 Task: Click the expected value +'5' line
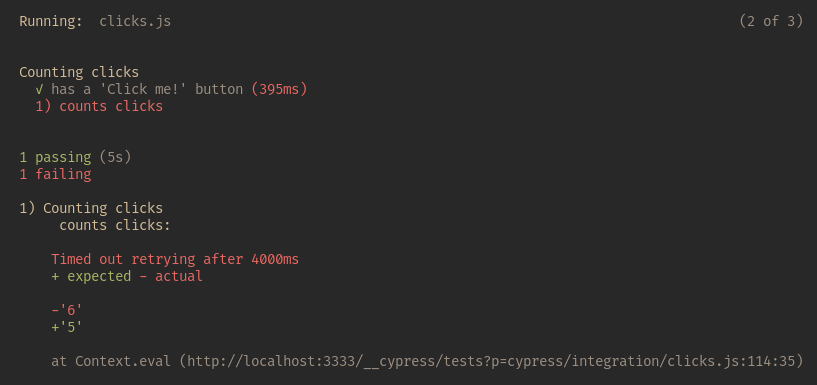(x=67, y=327)
